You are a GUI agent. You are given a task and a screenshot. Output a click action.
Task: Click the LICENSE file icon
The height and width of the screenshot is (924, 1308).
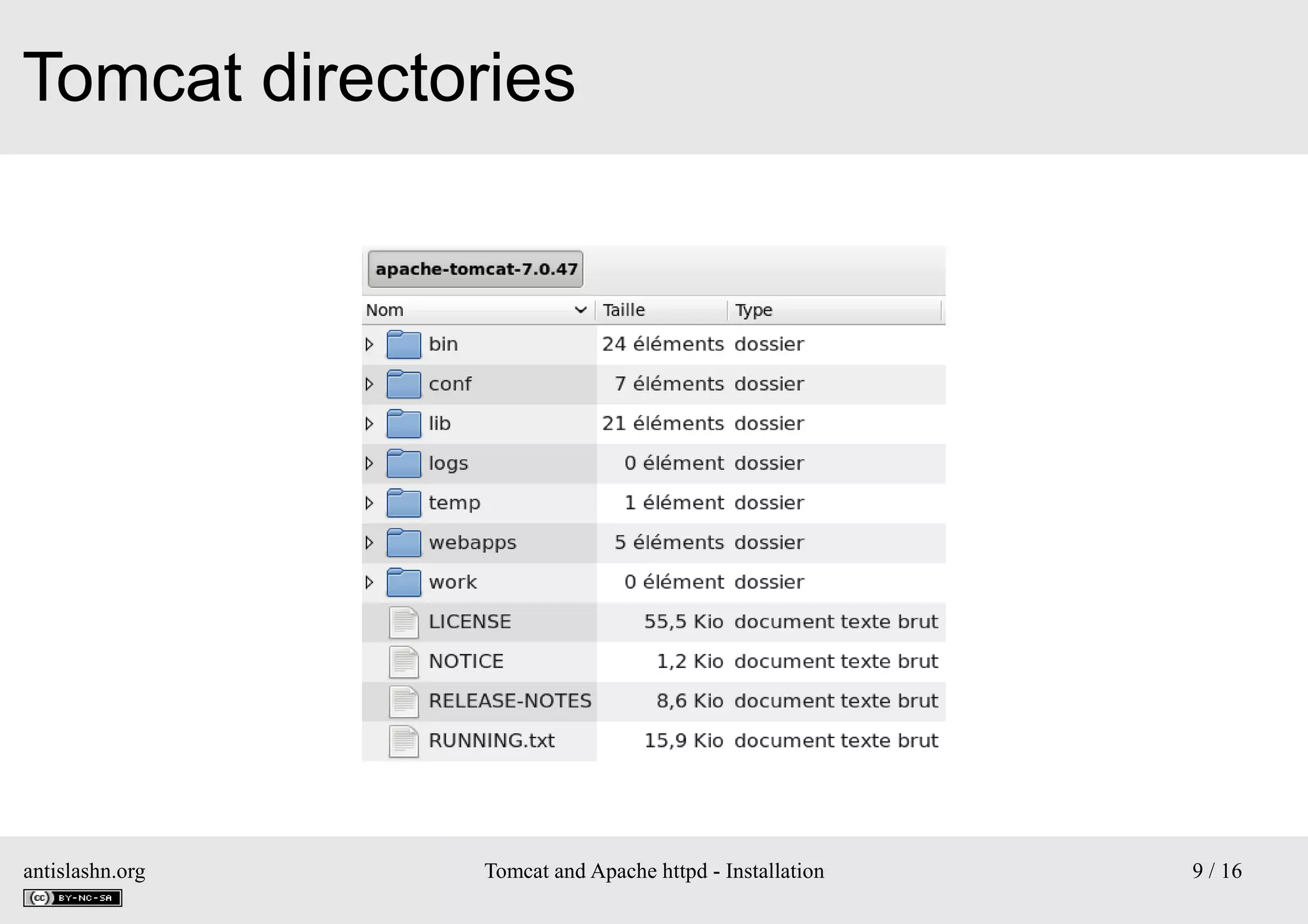pyautogui.click(x=404, y=623)
